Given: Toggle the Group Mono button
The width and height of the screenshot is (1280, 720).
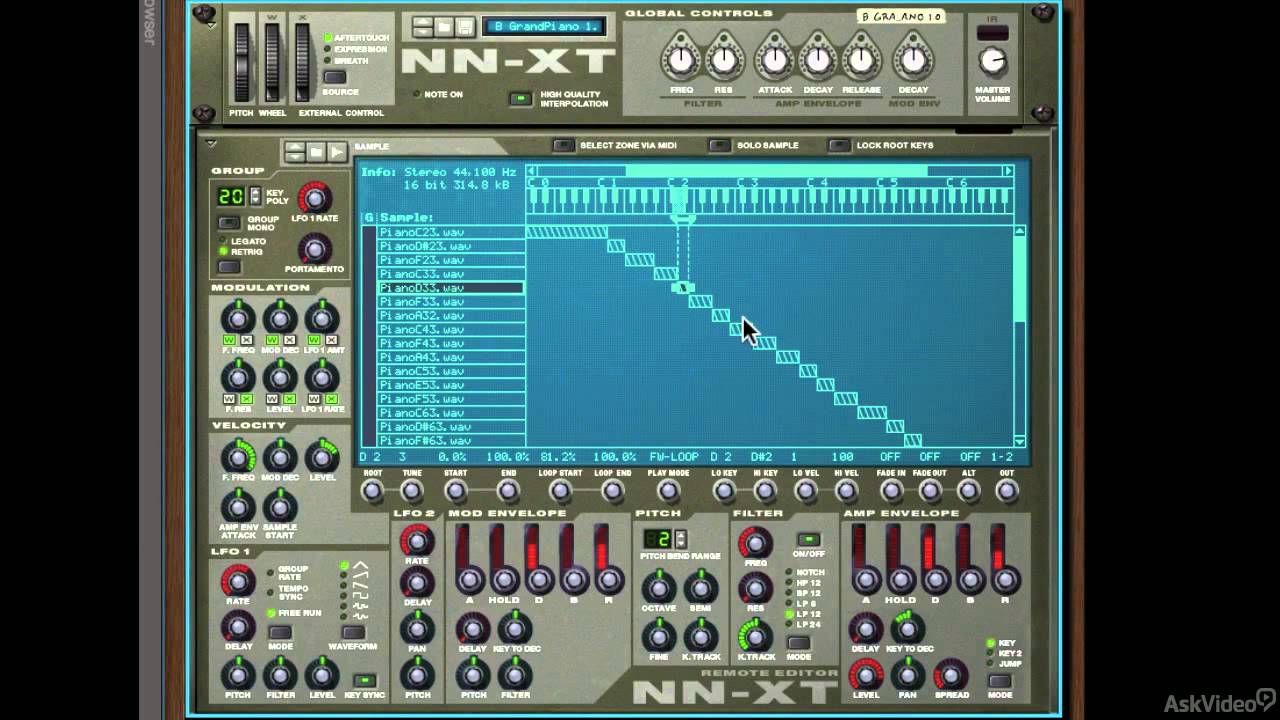Looking at the screenshot, I should [x=229, y=222].
